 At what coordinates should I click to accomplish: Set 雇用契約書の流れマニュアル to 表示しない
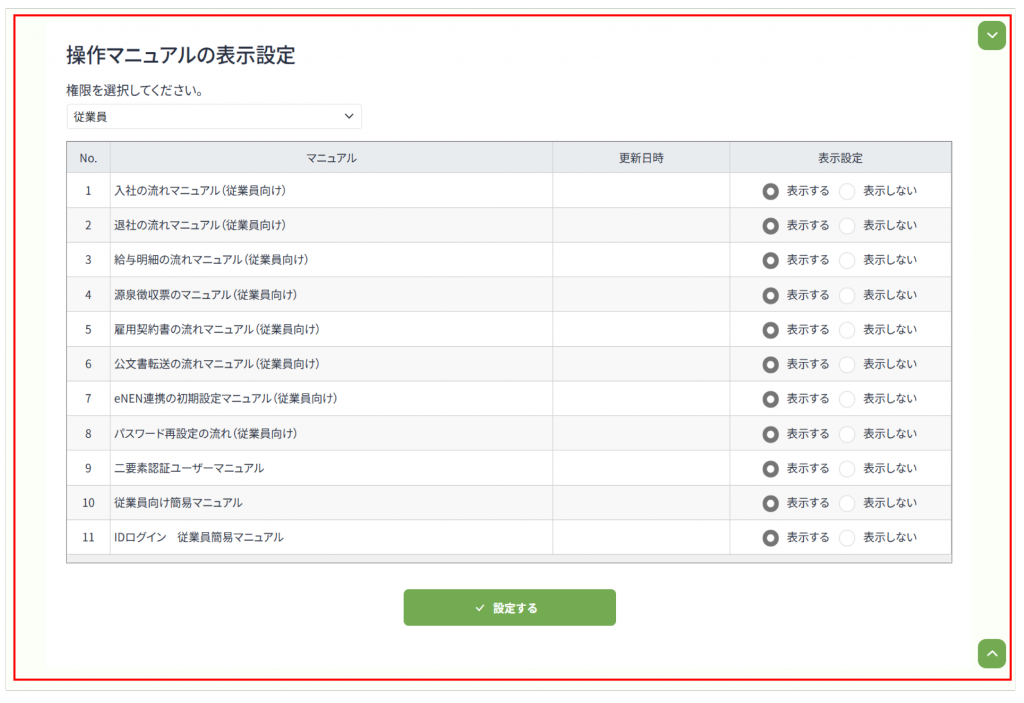pyautogui.click(x=848, y=330)
